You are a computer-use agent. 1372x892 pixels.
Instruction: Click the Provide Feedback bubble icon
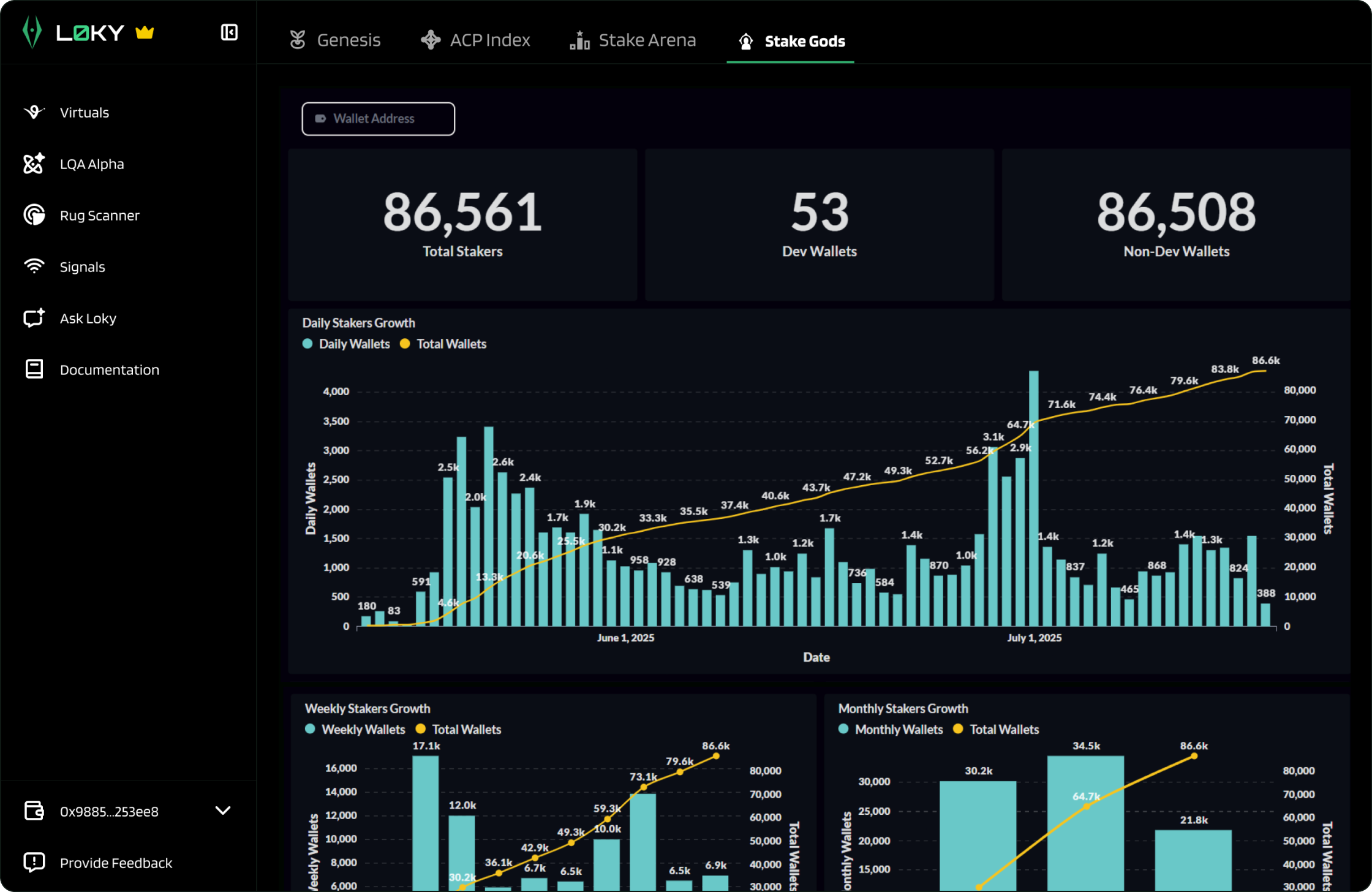tap(34, 862)
